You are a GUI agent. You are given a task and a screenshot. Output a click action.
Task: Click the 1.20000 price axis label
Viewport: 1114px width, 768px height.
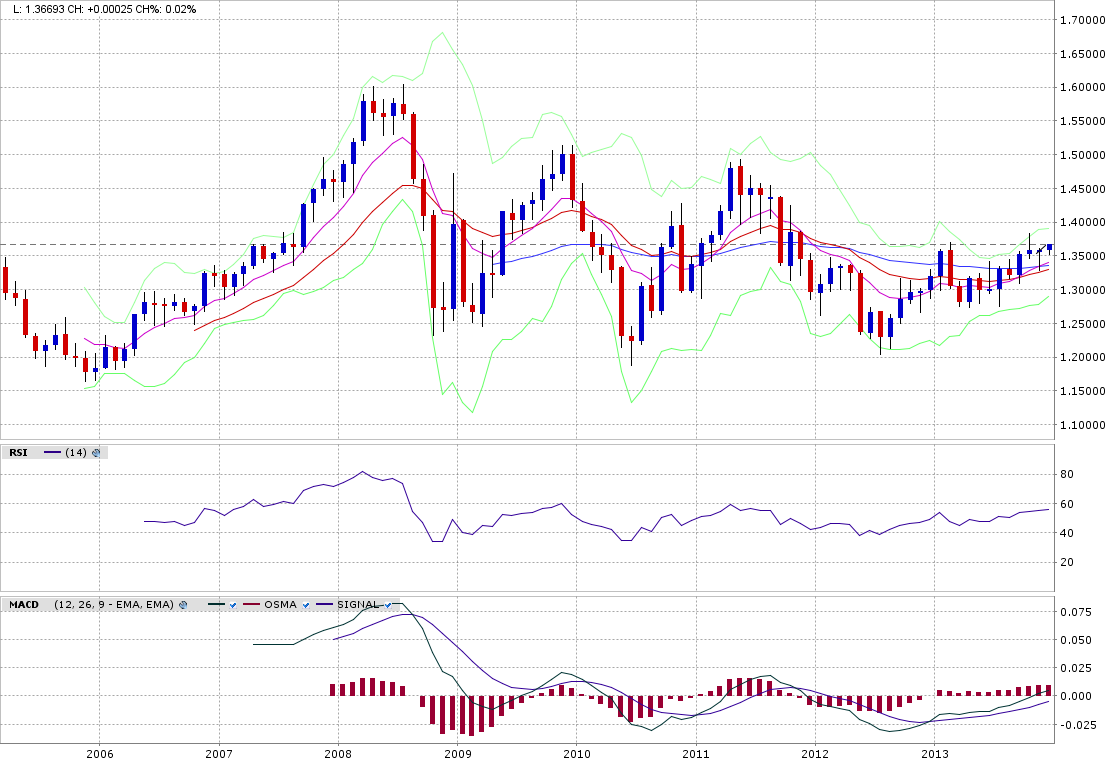click(x=1083, y=357)
